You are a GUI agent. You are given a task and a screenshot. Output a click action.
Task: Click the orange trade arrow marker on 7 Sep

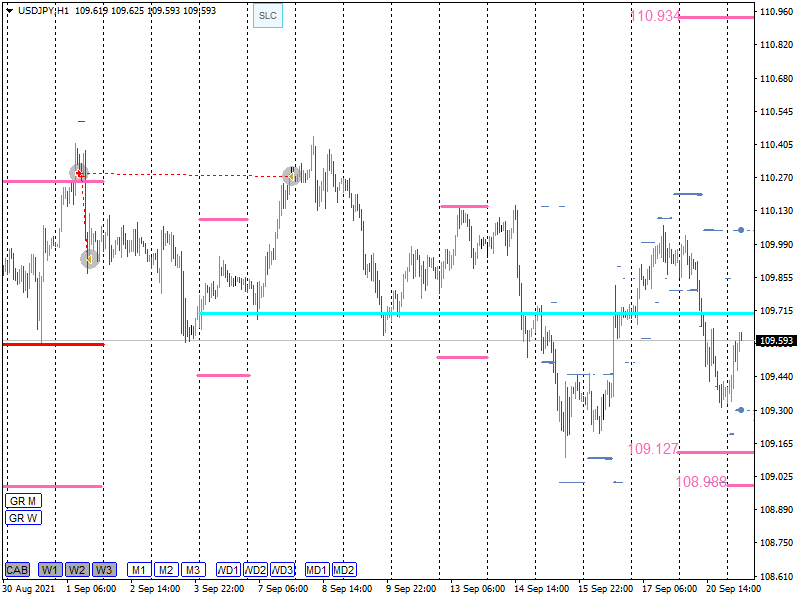[x=291, y=176]
